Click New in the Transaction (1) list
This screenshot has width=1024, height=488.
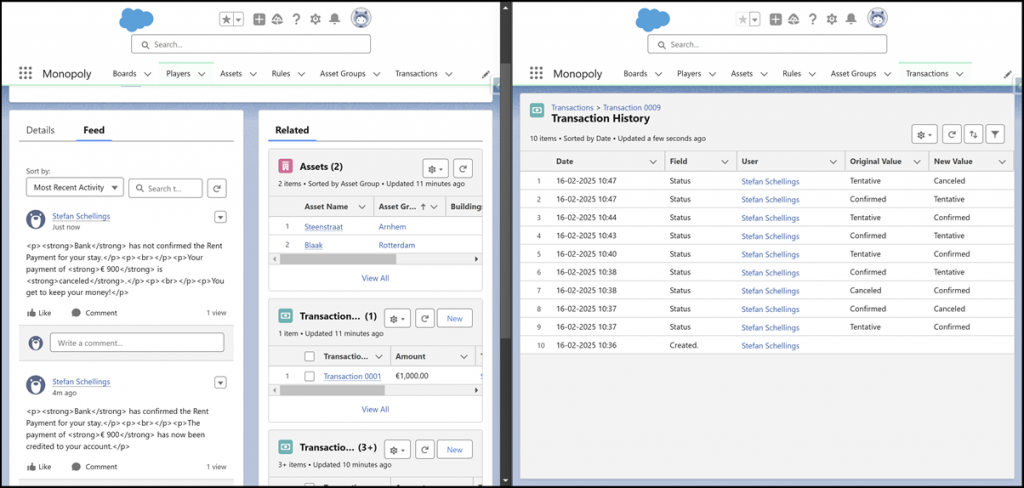455,318
